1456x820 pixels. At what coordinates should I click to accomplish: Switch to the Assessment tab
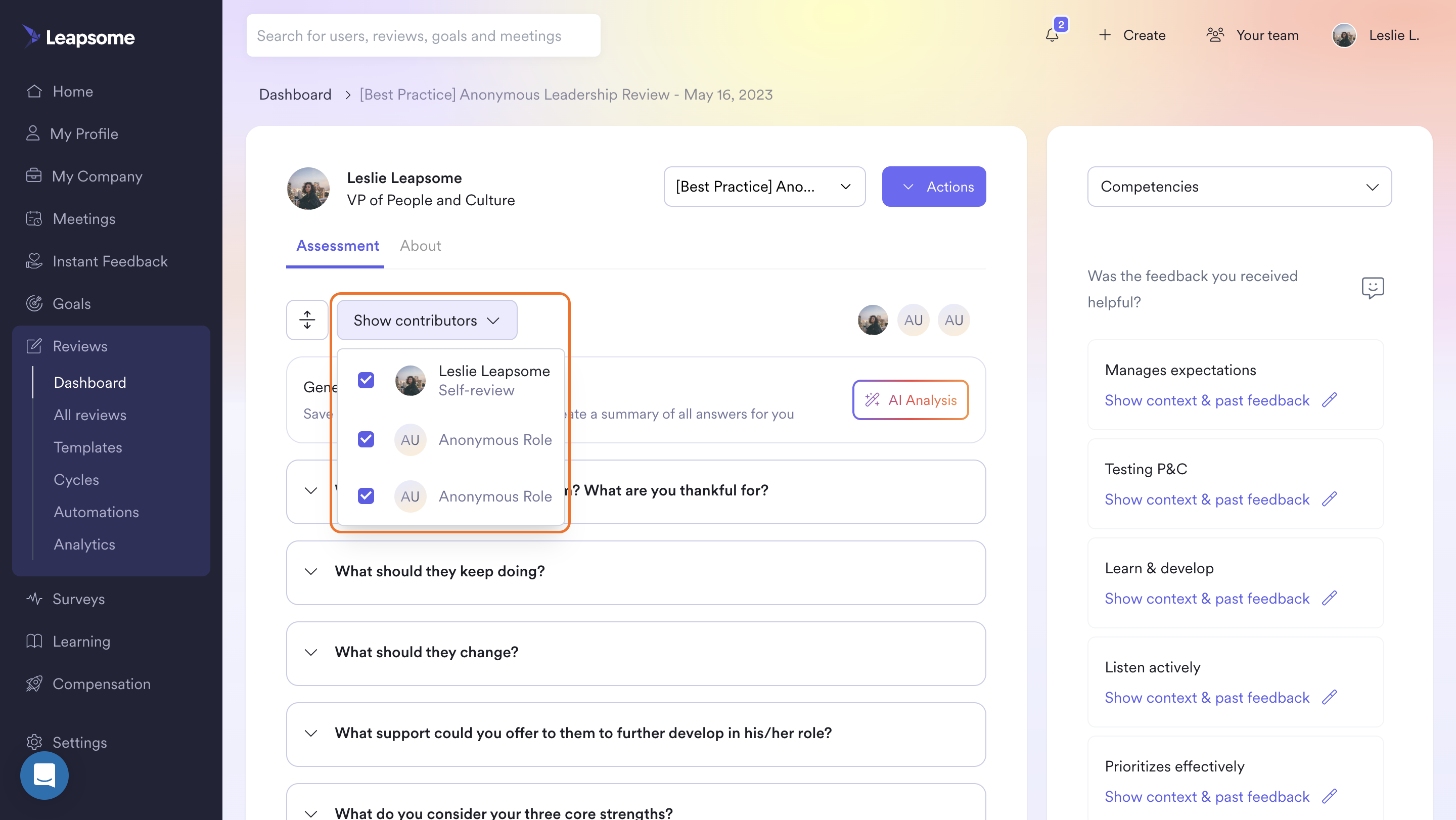(337, 246)
